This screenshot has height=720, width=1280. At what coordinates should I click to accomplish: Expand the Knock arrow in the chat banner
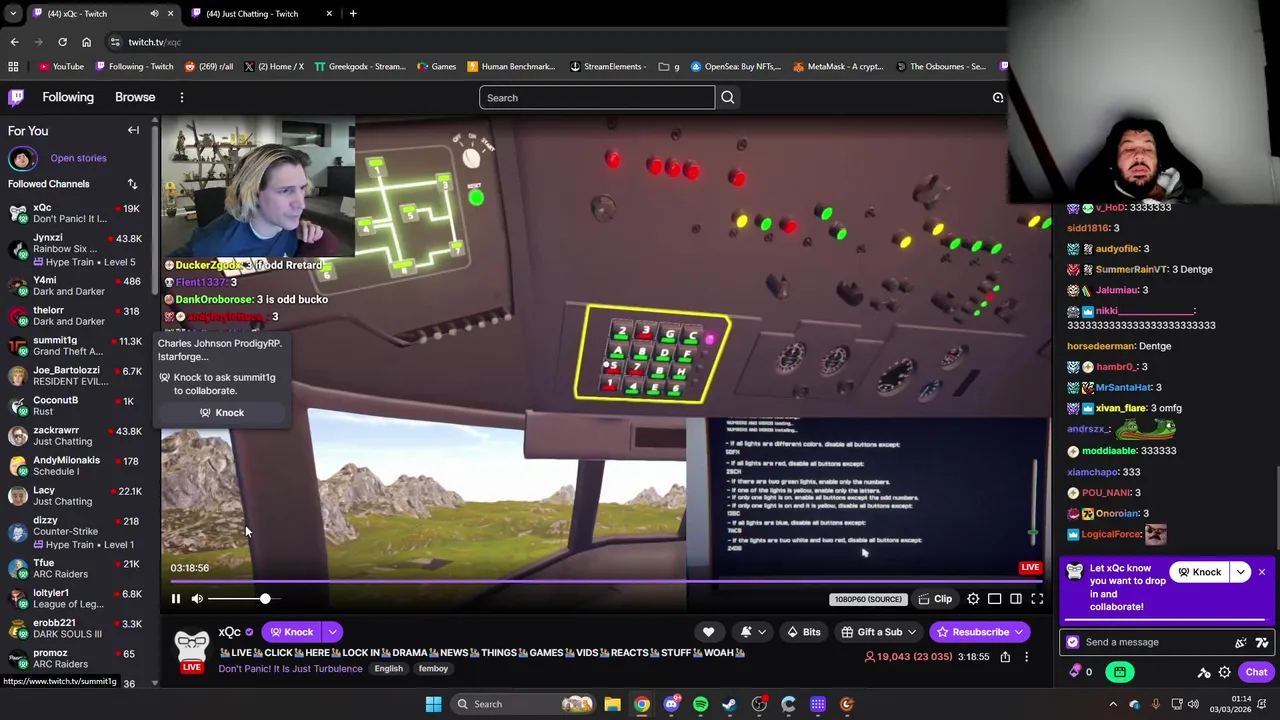coord(1241,572)
